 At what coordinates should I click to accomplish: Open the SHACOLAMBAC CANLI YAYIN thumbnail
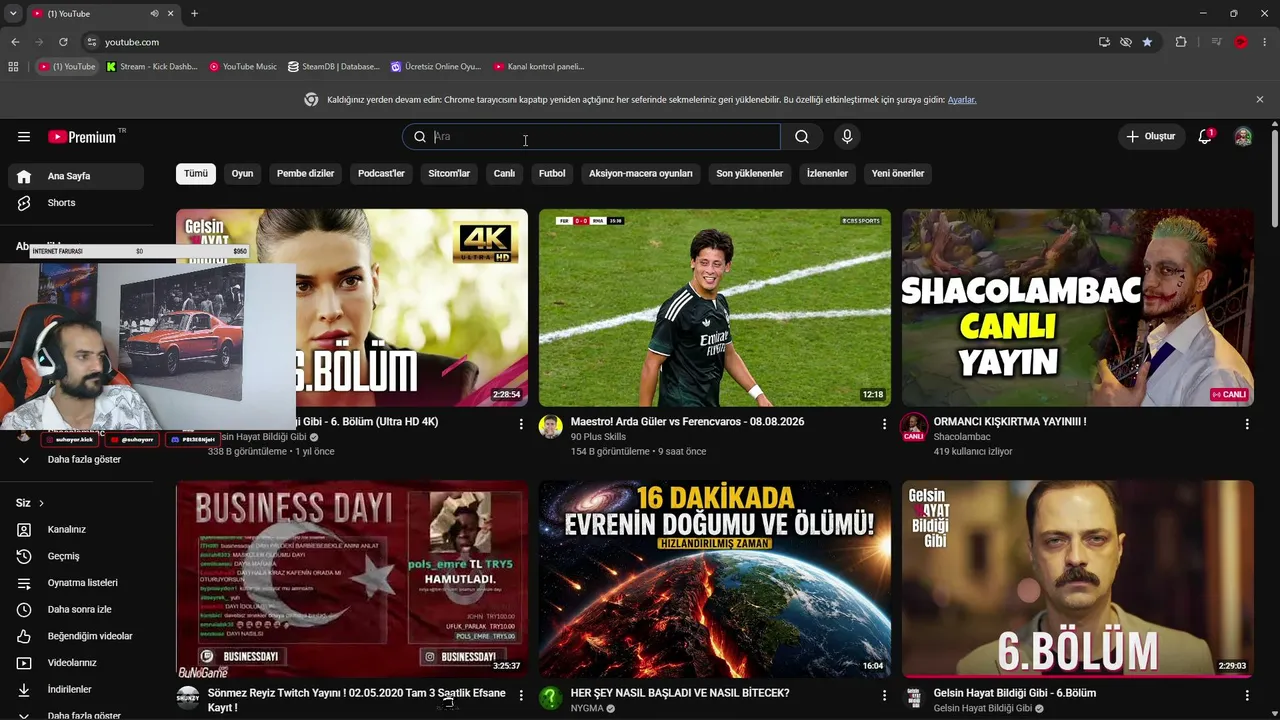pyautogui.click(x=1078, y=308)
